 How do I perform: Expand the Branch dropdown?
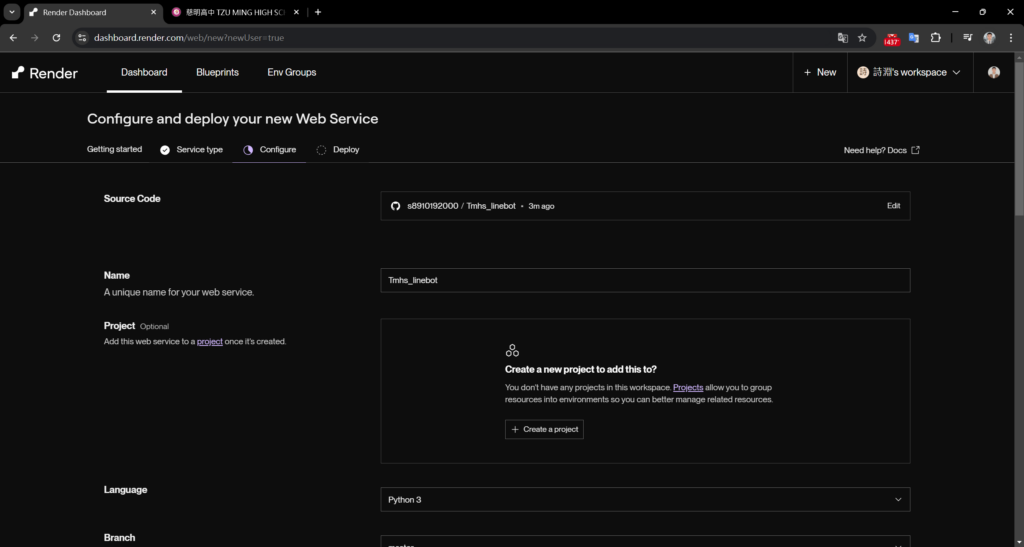point(645,542)
